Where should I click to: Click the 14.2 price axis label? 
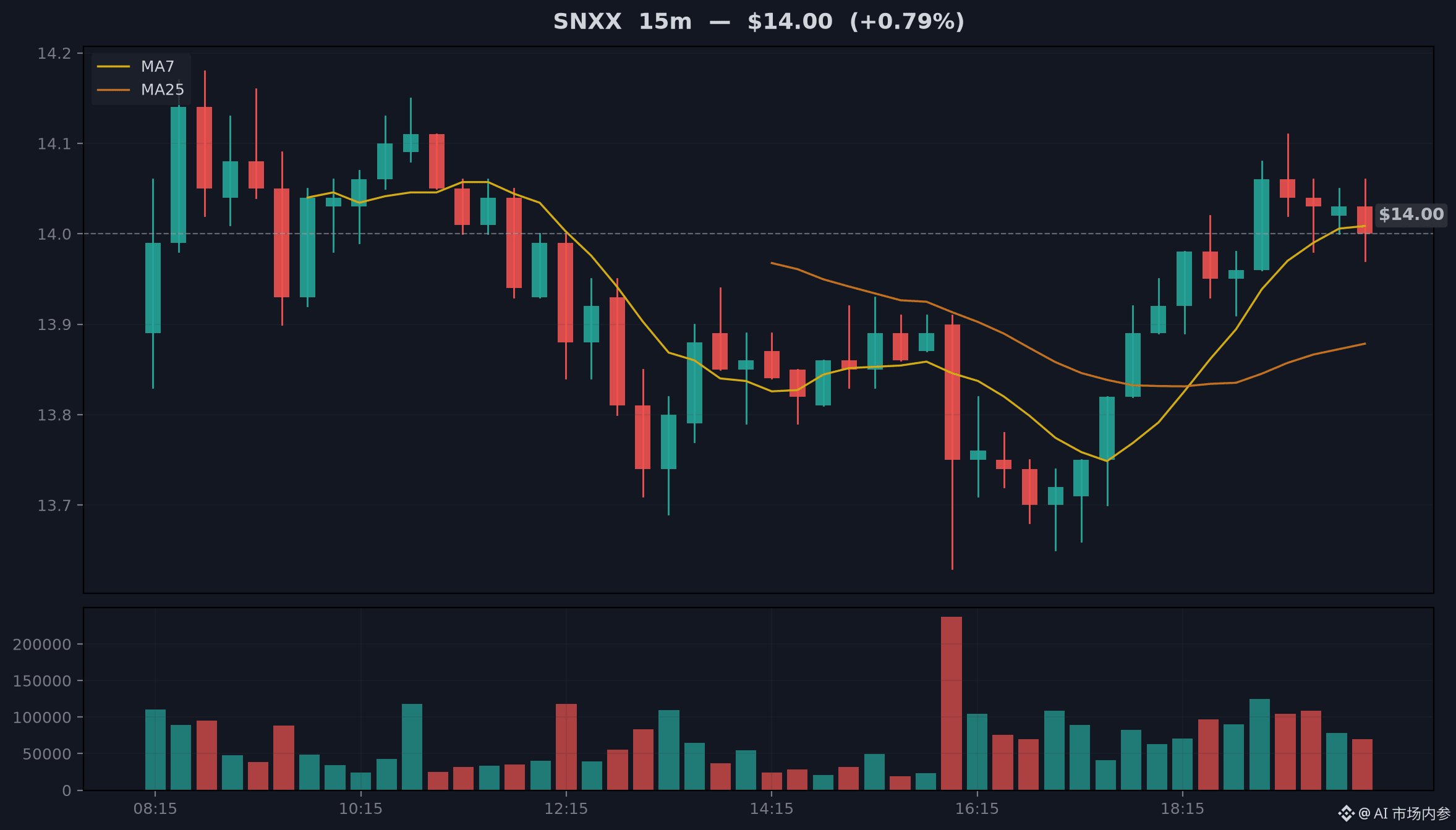click(x=54, y=54)
